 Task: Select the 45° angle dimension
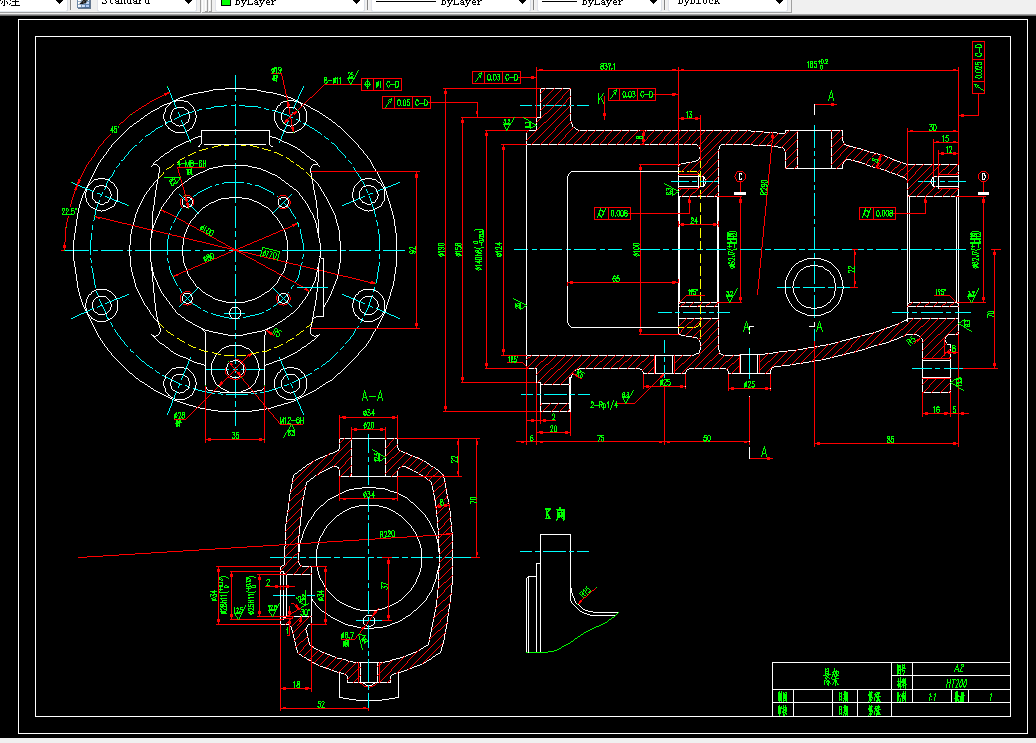tap(114, 130)
